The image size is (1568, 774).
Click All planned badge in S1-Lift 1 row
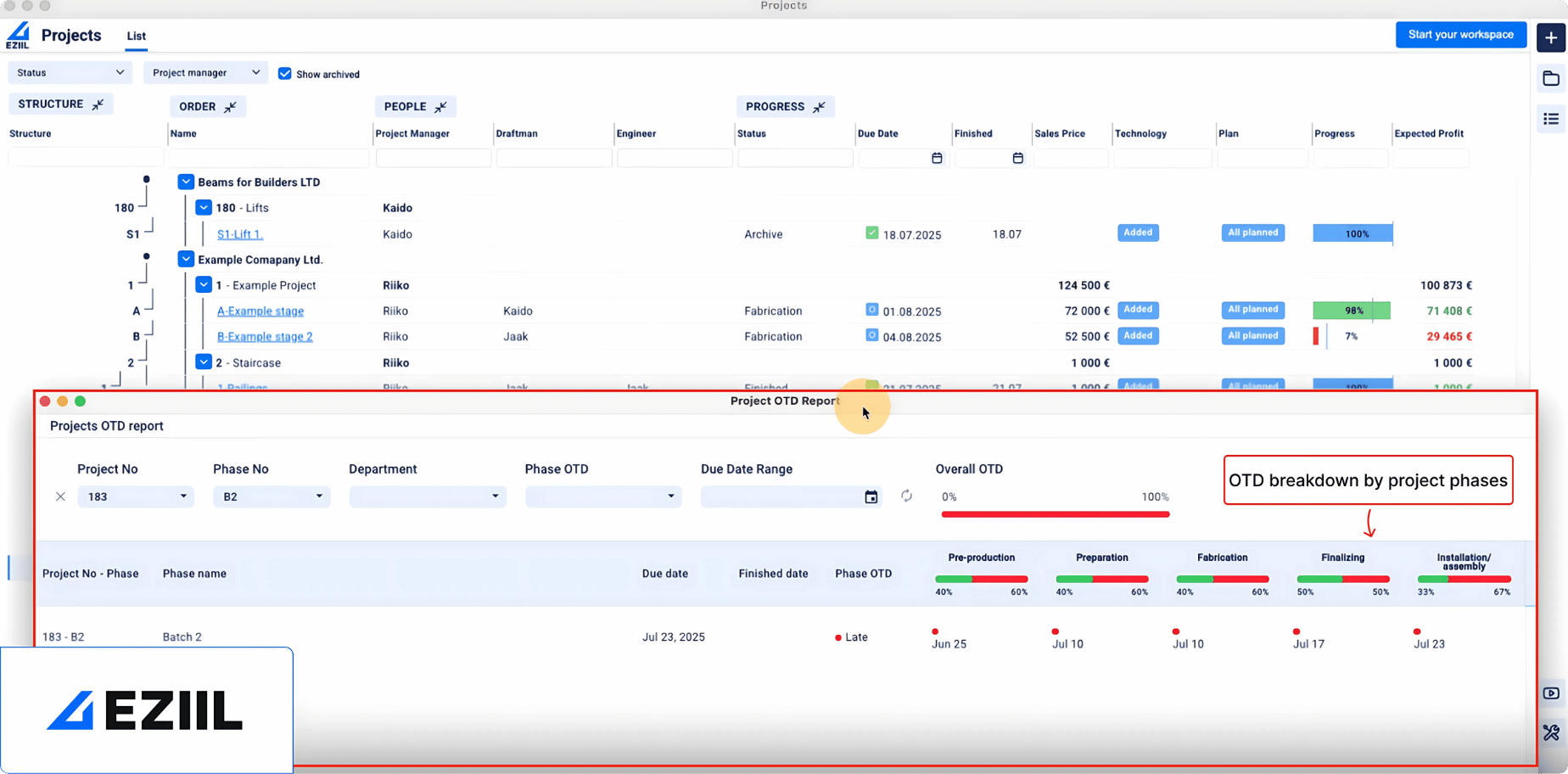click(x=1253, y=233)
